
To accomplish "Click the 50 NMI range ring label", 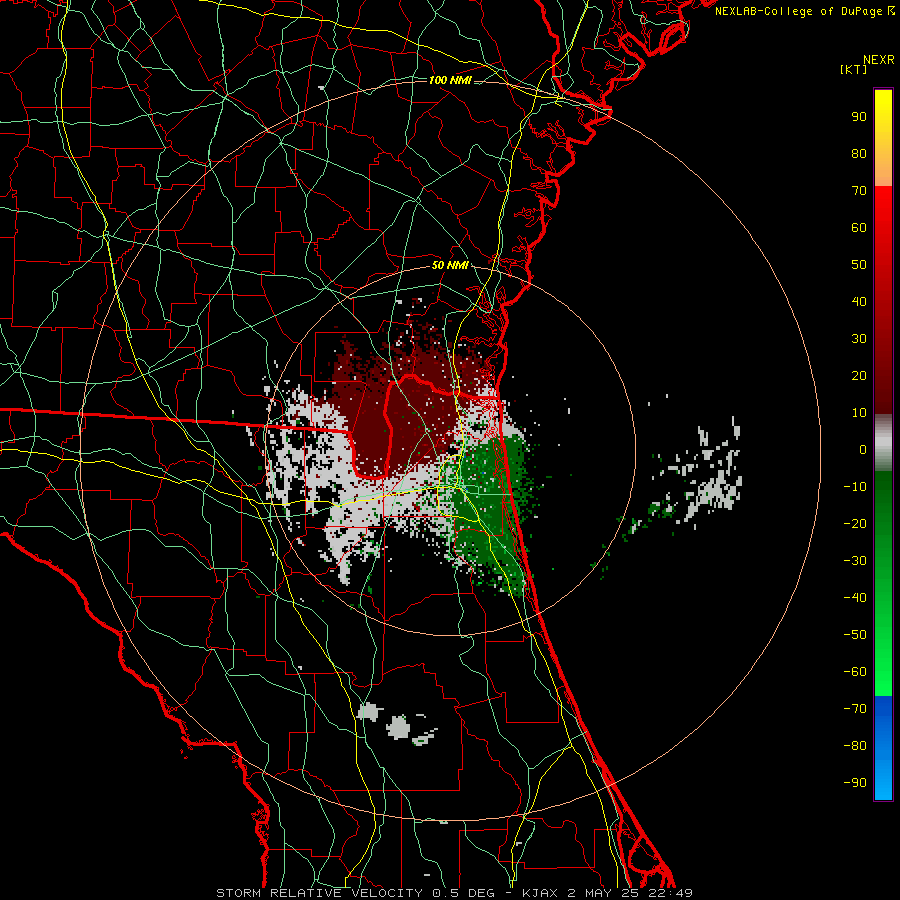I will tap(450, 265).
